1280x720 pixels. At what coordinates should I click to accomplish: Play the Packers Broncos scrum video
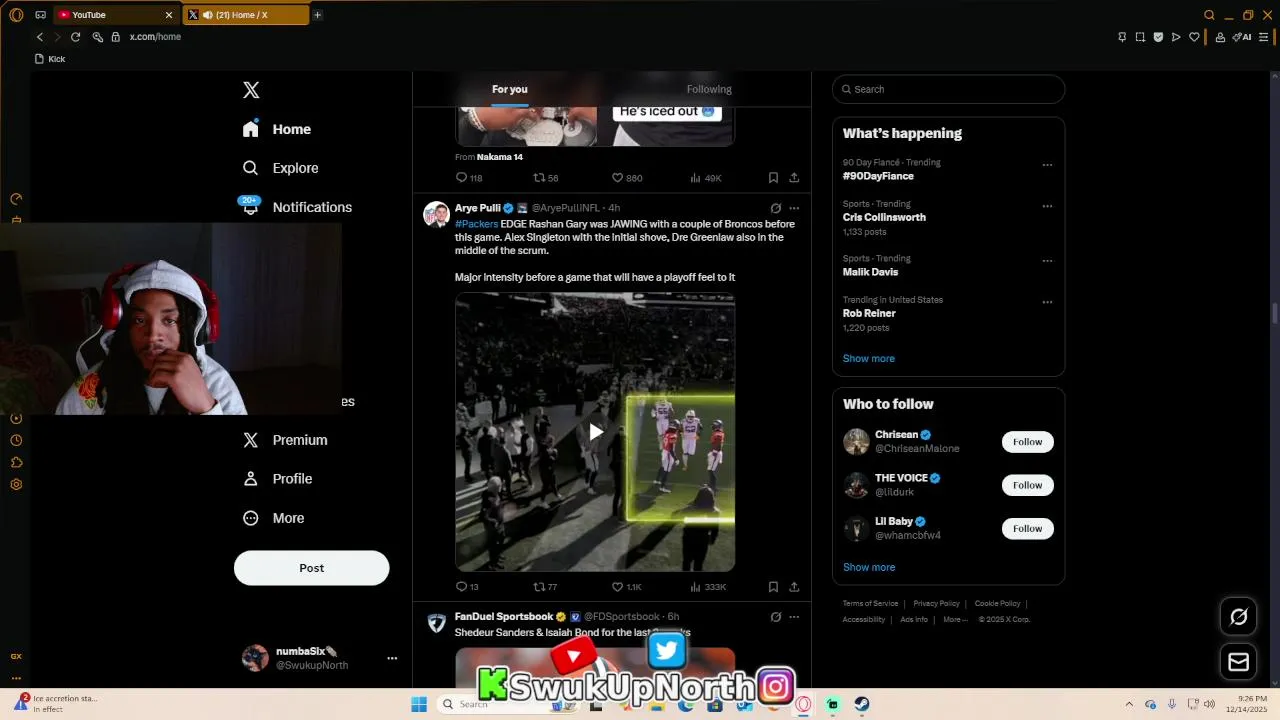click(x=595, y=432)
